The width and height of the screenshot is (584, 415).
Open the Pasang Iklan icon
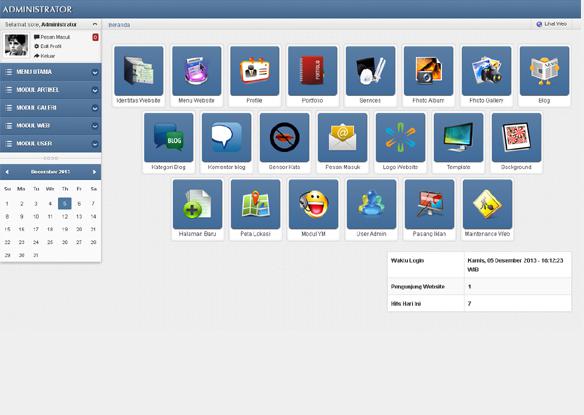pos(429,204)
